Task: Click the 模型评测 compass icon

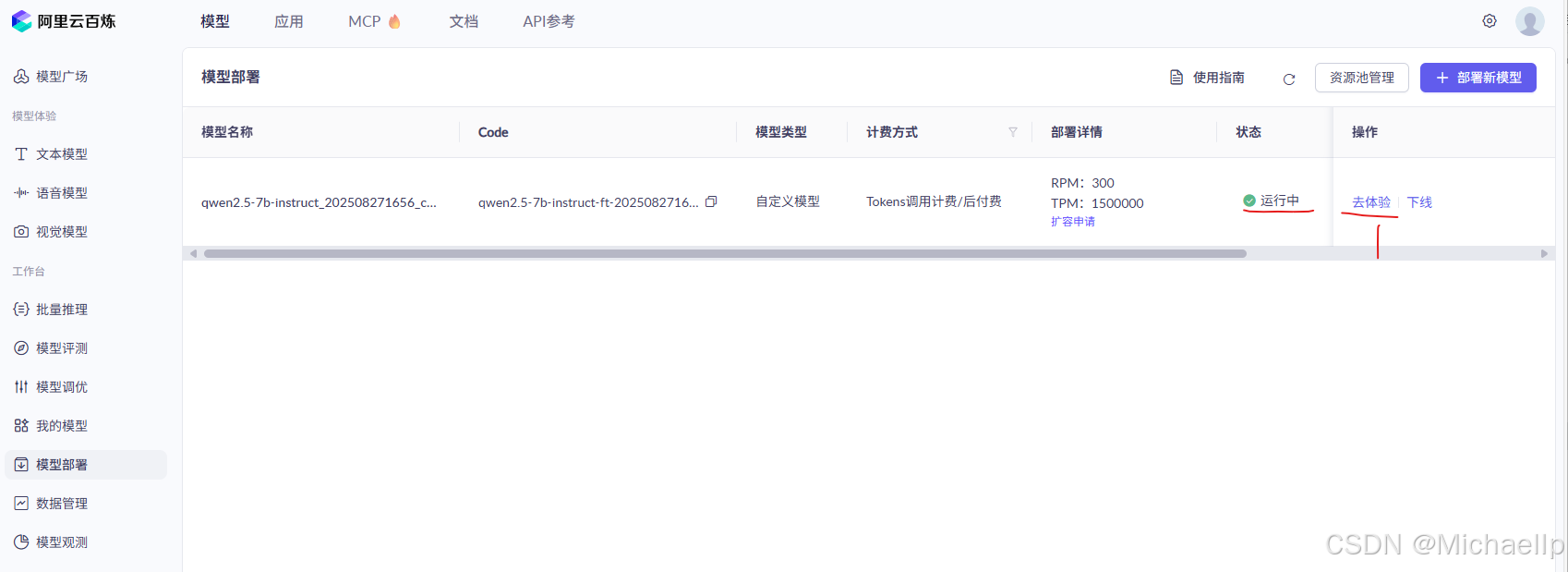Action: 21,348
